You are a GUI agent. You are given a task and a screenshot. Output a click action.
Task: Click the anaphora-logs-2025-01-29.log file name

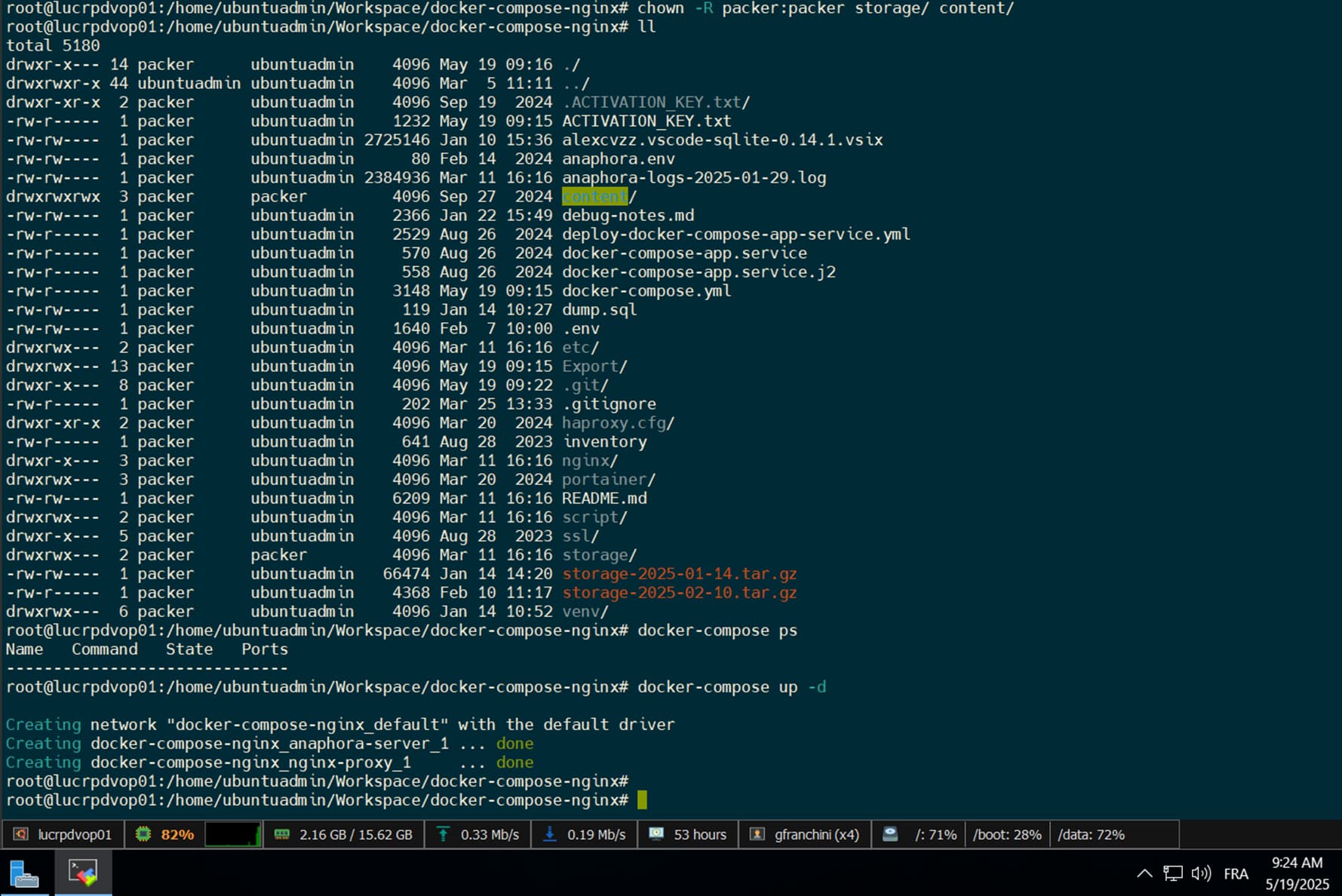694,178
